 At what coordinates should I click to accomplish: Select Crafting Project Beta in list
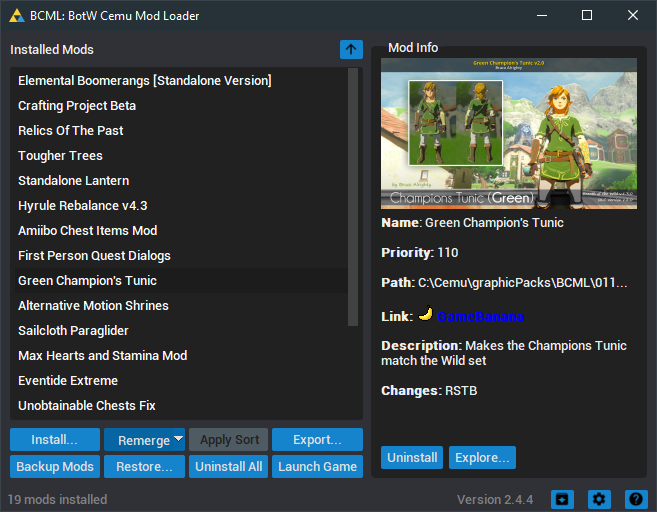click(x=181, y=106)
